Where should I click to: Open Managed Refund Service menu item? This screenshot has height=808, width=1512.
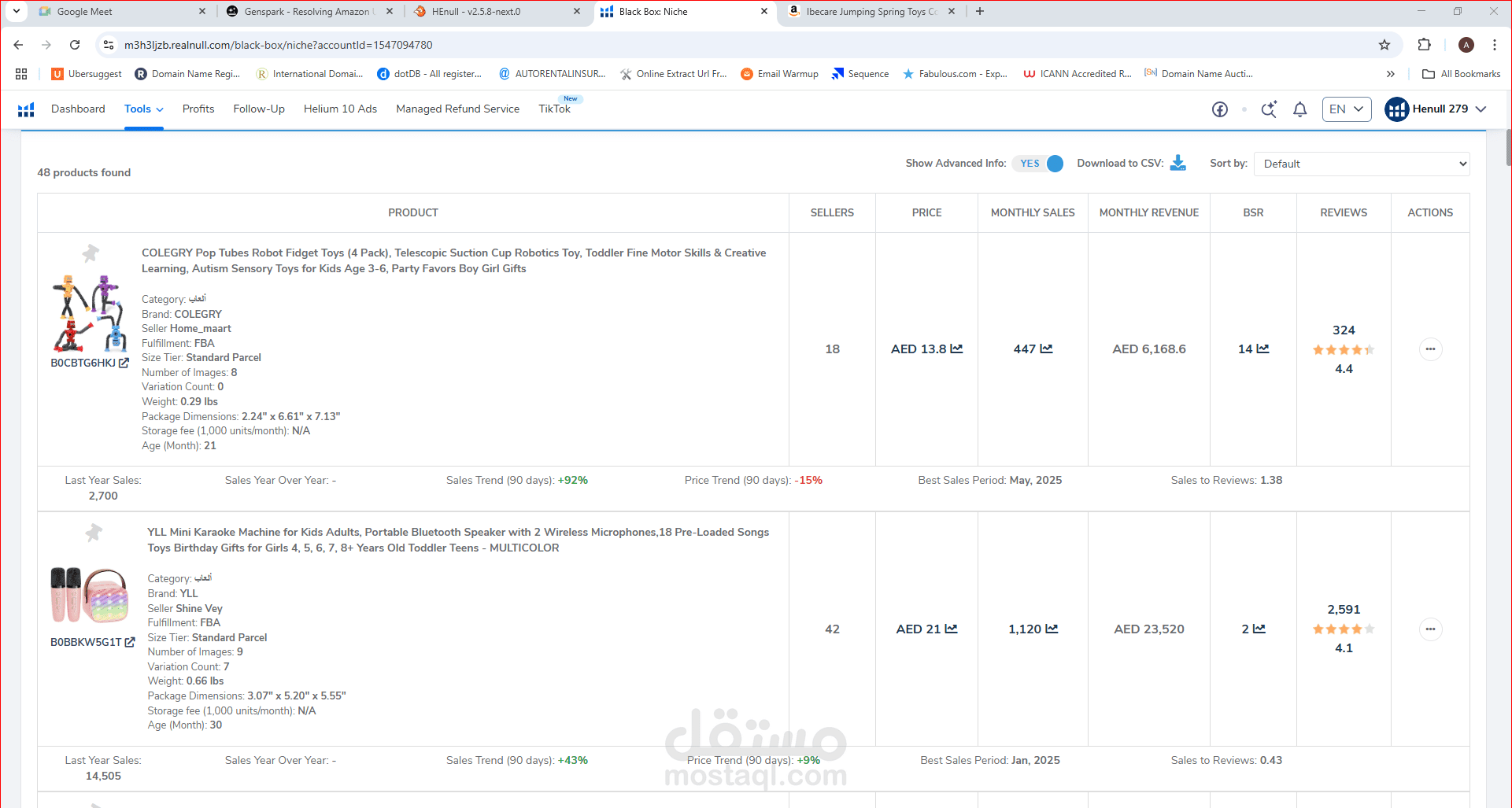[x=457, y=109]
